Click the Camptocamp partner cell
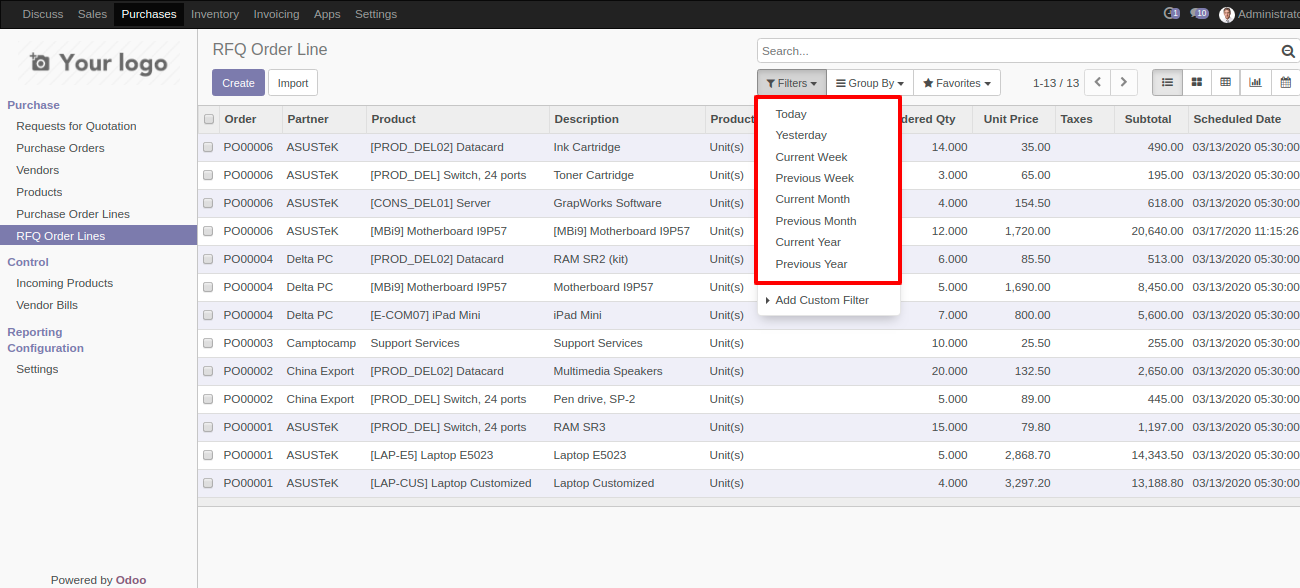 point(321,343)
